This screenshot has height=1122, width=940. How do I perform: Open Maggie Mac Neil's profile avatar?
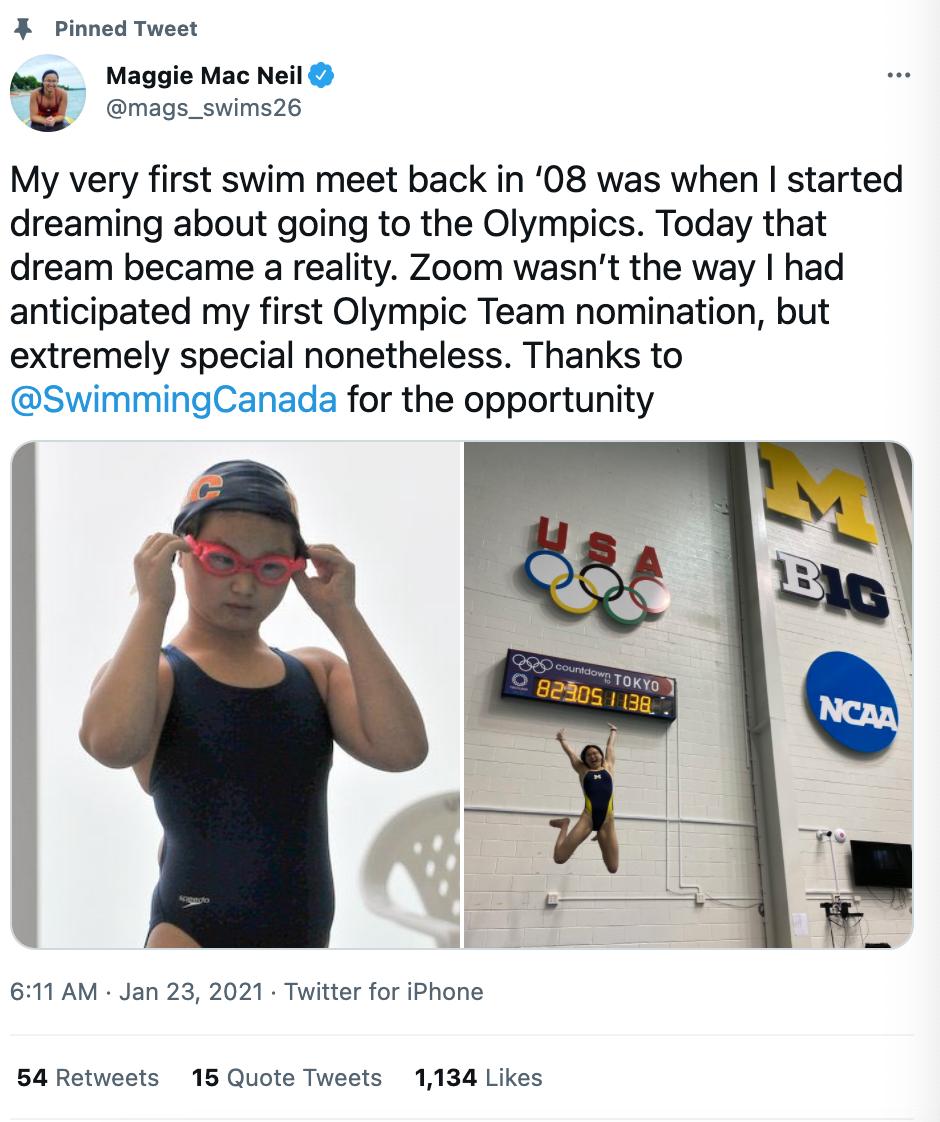pyautogui.click(x=48, y=92)
